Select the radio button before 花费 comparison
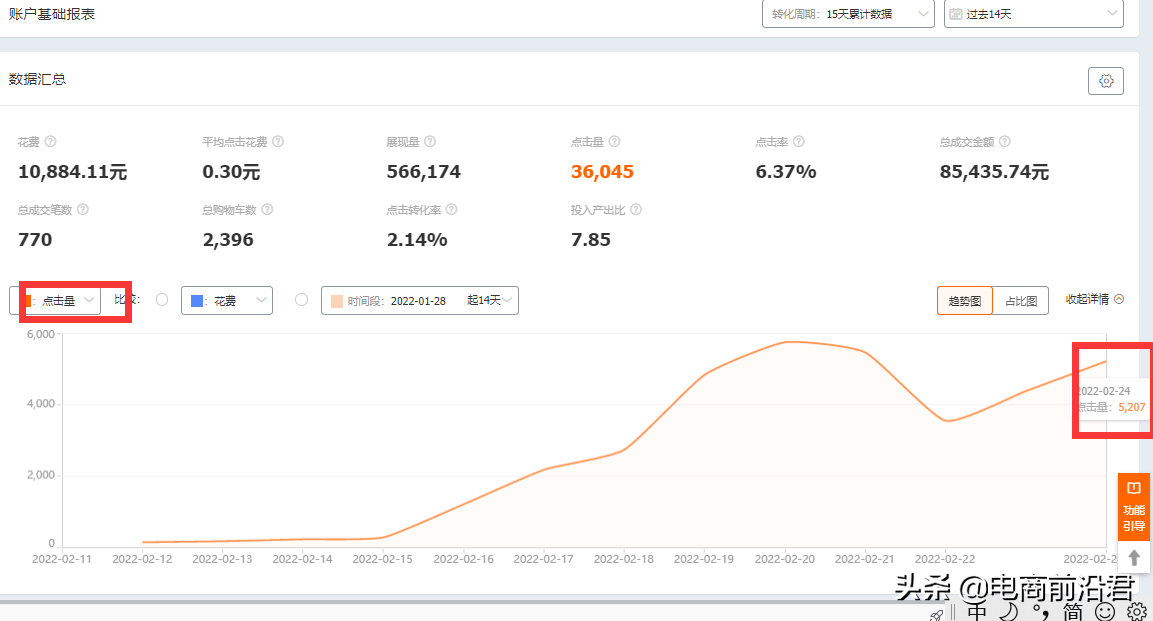 [x=162, y=299]
